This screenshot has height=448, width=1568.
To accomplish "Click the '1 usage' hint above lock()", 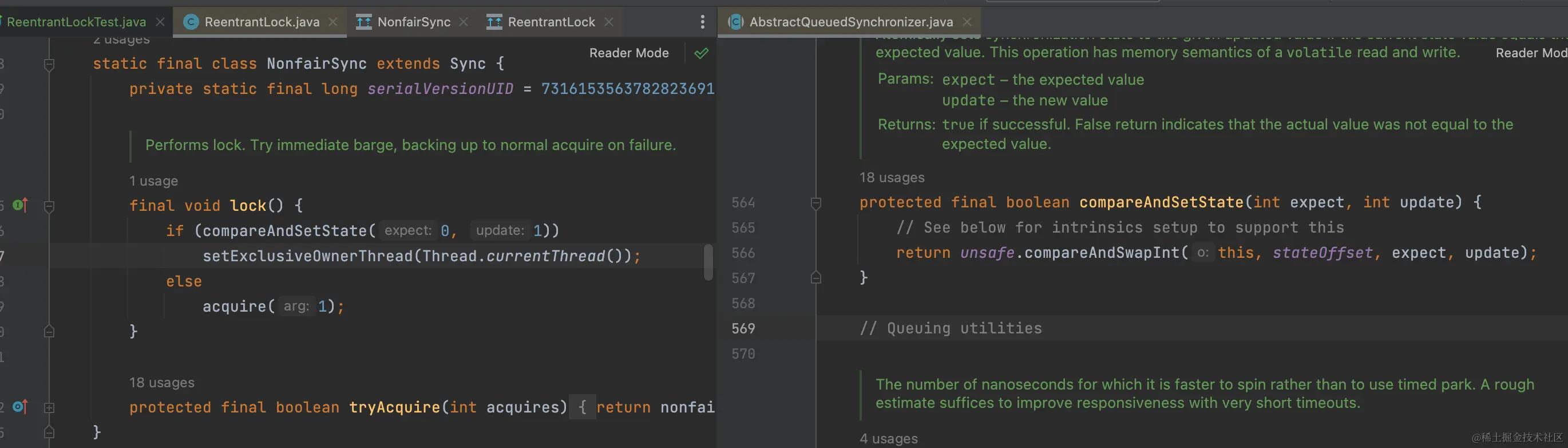I will point(153,181).
